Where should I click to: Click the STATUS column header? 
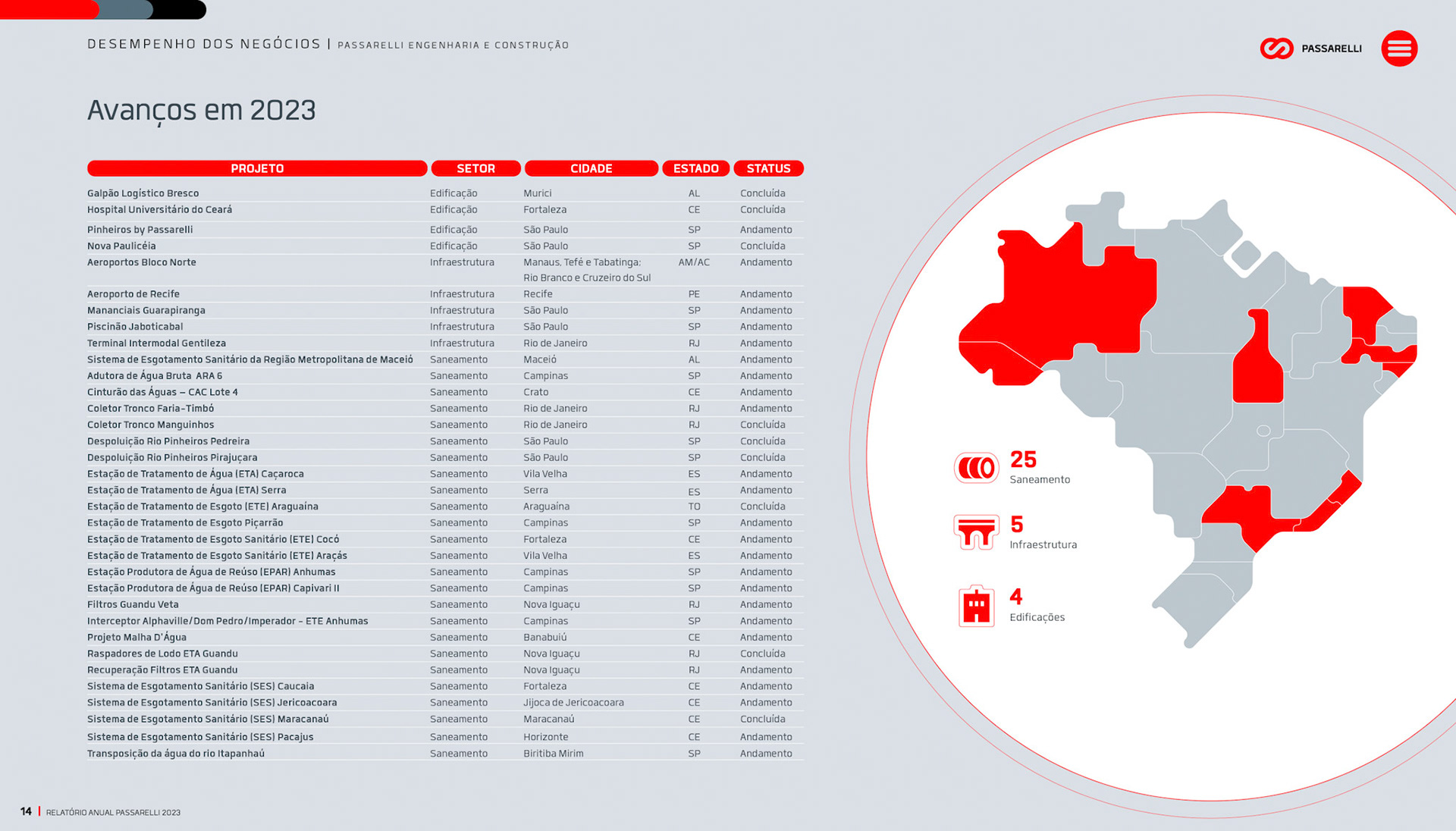tap(768, 168)
